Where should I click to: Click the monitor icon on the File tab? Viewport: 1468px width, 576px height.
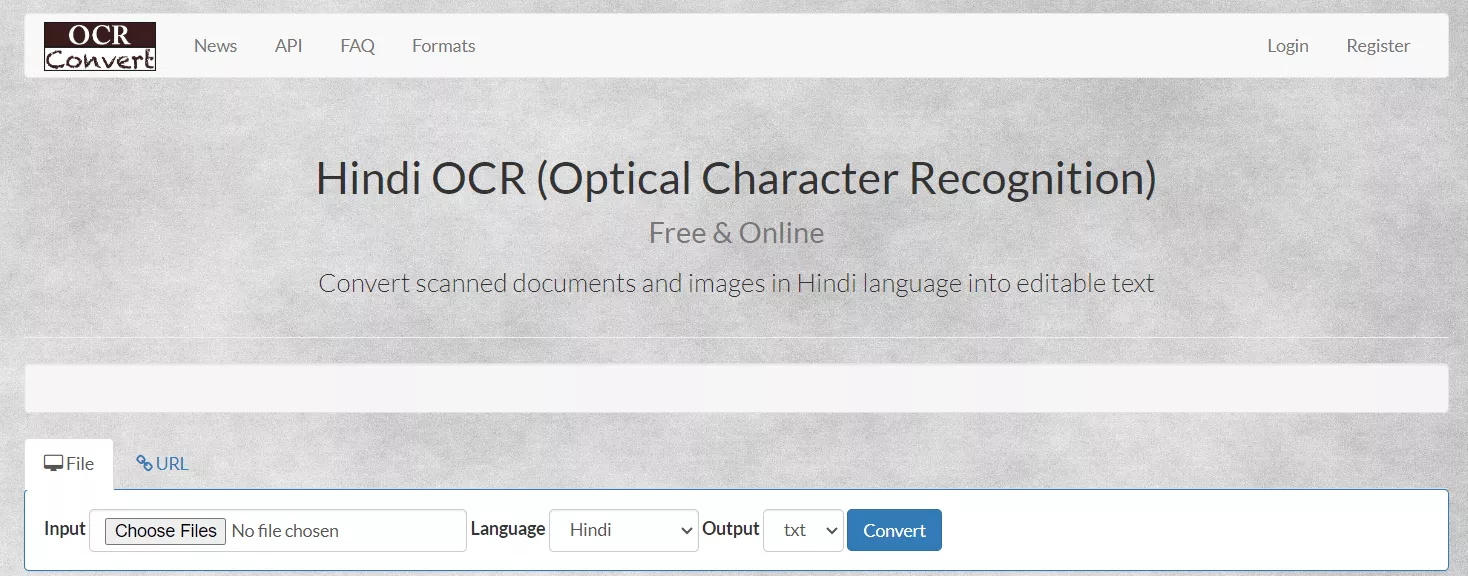pyautogui.click(x=53, y=461)
